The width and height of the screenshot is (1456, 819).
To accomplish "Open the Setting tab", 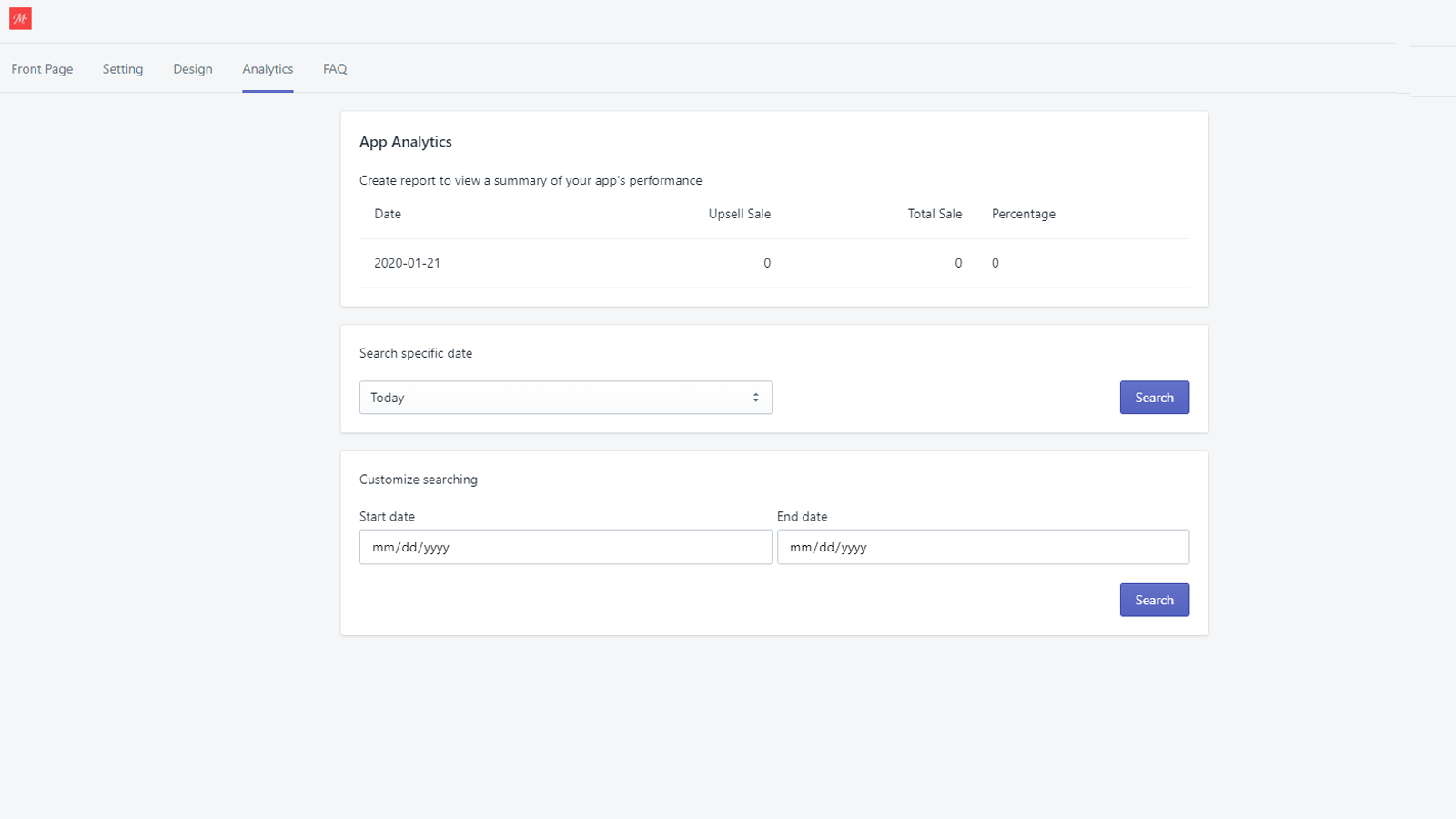I will (123, 68).
